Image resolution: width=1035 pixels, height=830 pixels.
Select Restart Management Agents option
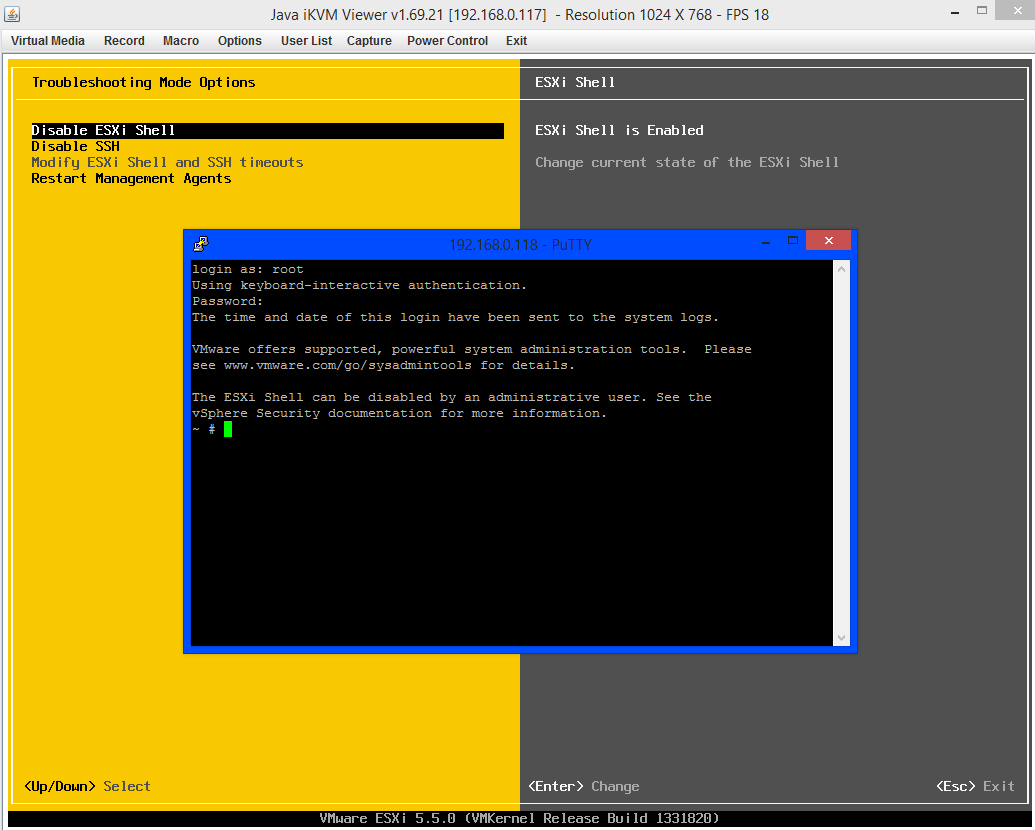pyautogui.click(x=131, y=179)
